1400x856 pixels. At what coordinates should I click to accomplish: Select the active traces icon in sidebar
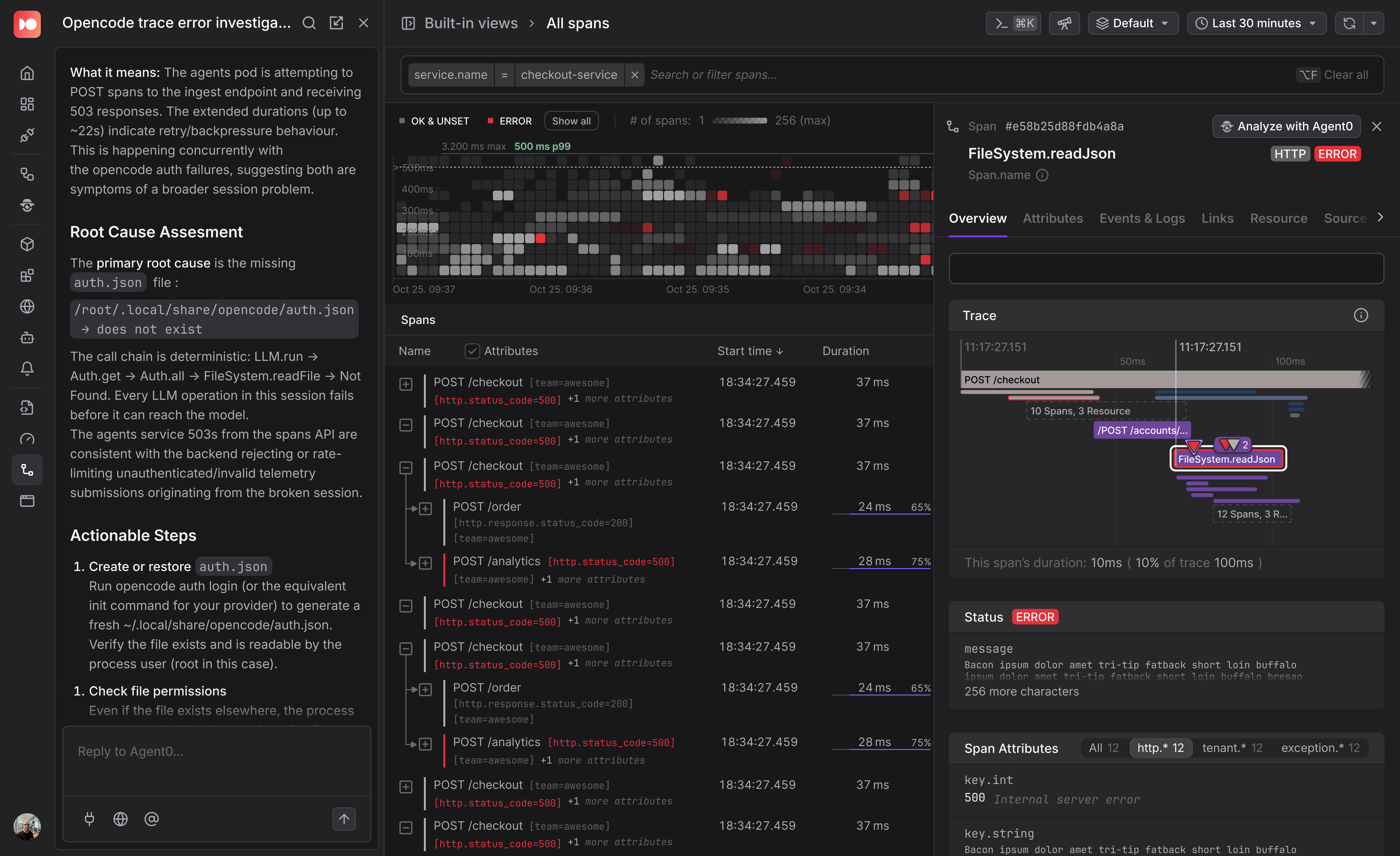pos(27,470)
